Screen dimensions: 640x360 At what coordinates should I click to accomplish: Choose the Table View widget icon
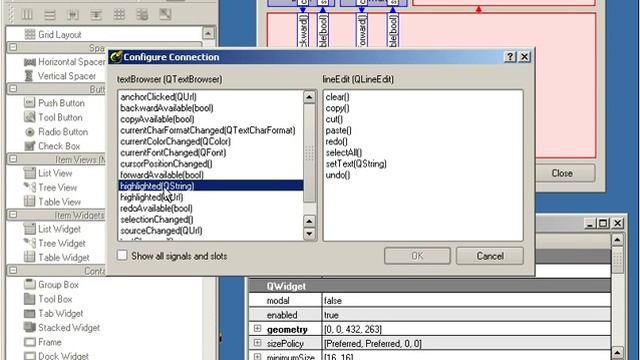tap(29, 201)
